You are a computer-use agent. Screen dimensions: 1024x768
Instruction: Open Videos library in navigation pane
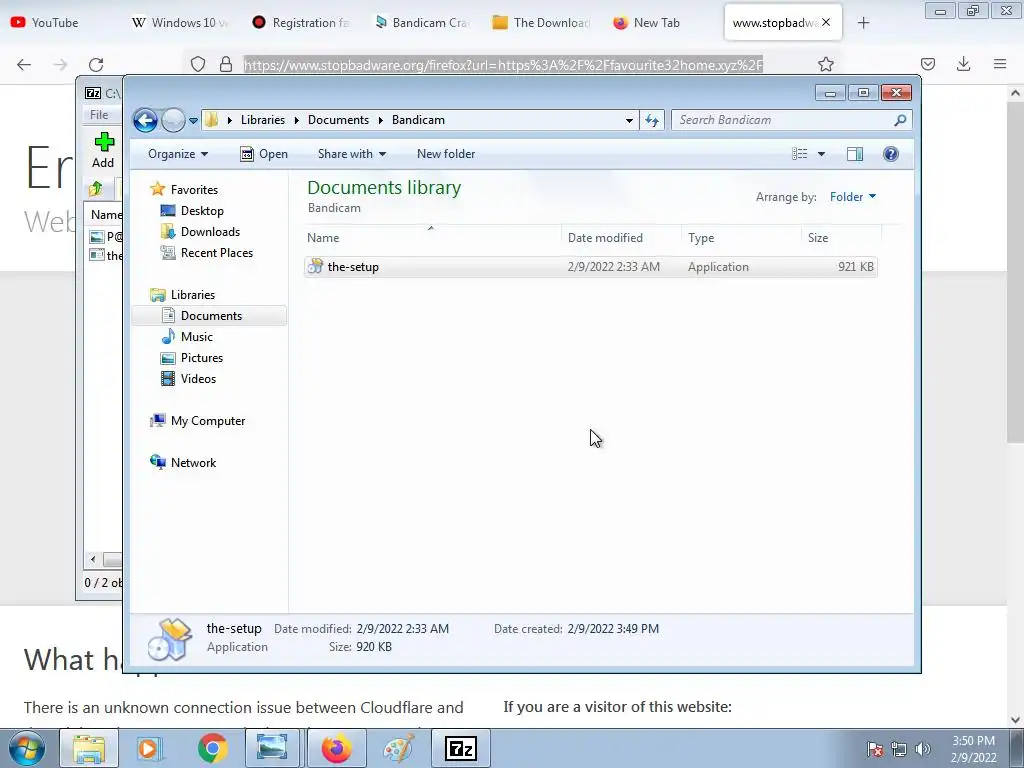[x=198, y=379]
